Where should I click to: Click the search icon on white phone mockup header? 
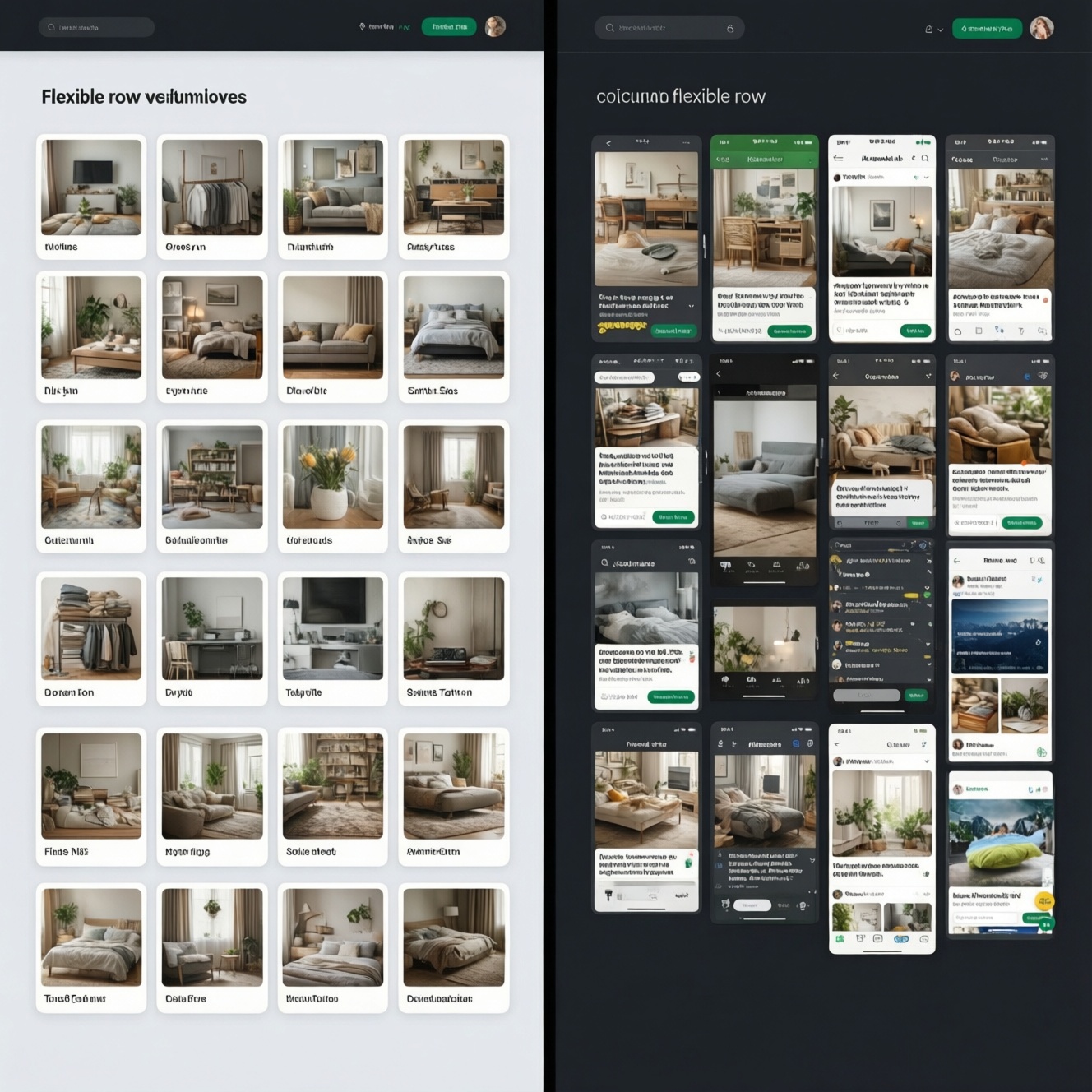[x=925, y=158]
